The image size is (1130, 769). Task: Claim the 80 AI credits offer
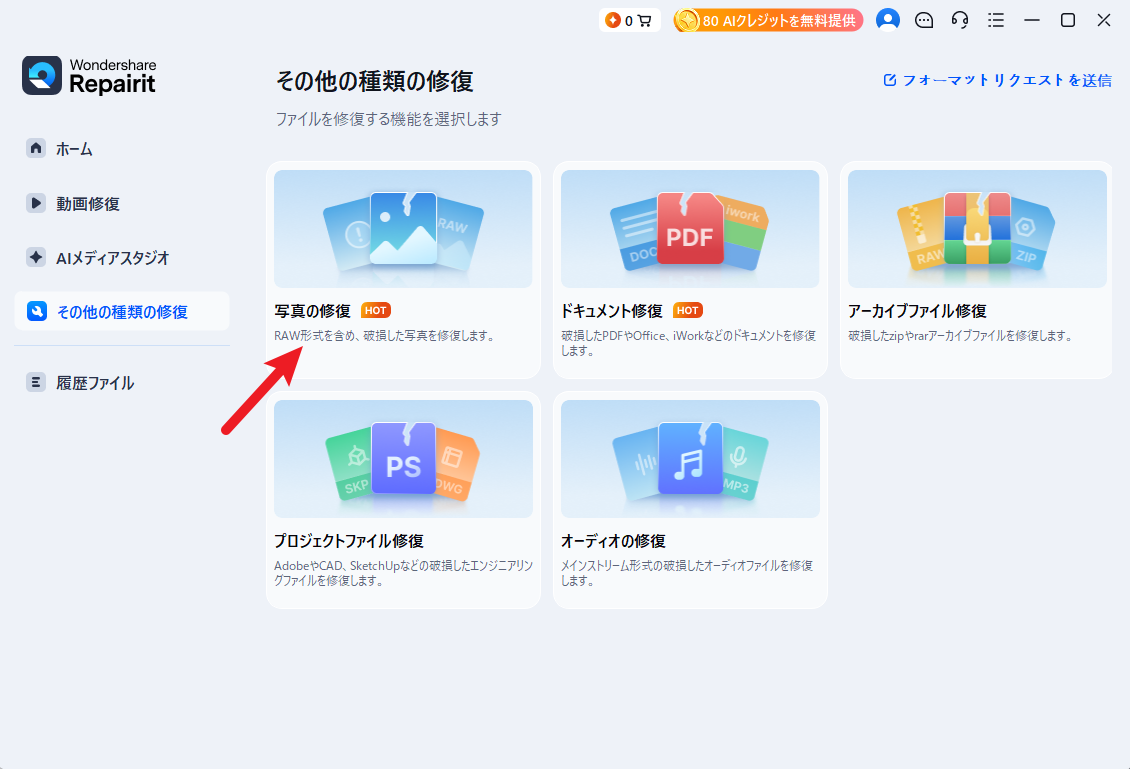point(768,20)
